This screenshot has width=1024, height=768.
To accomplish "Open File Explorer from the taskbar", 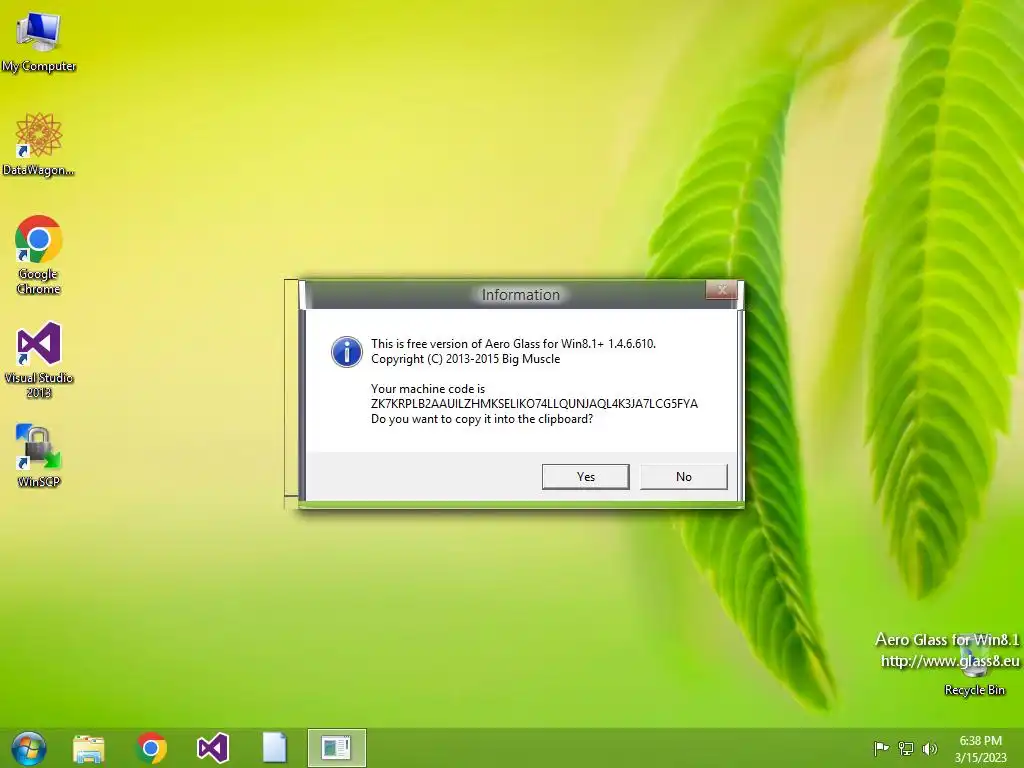I will pyautogui.click(x=89, y=748).
